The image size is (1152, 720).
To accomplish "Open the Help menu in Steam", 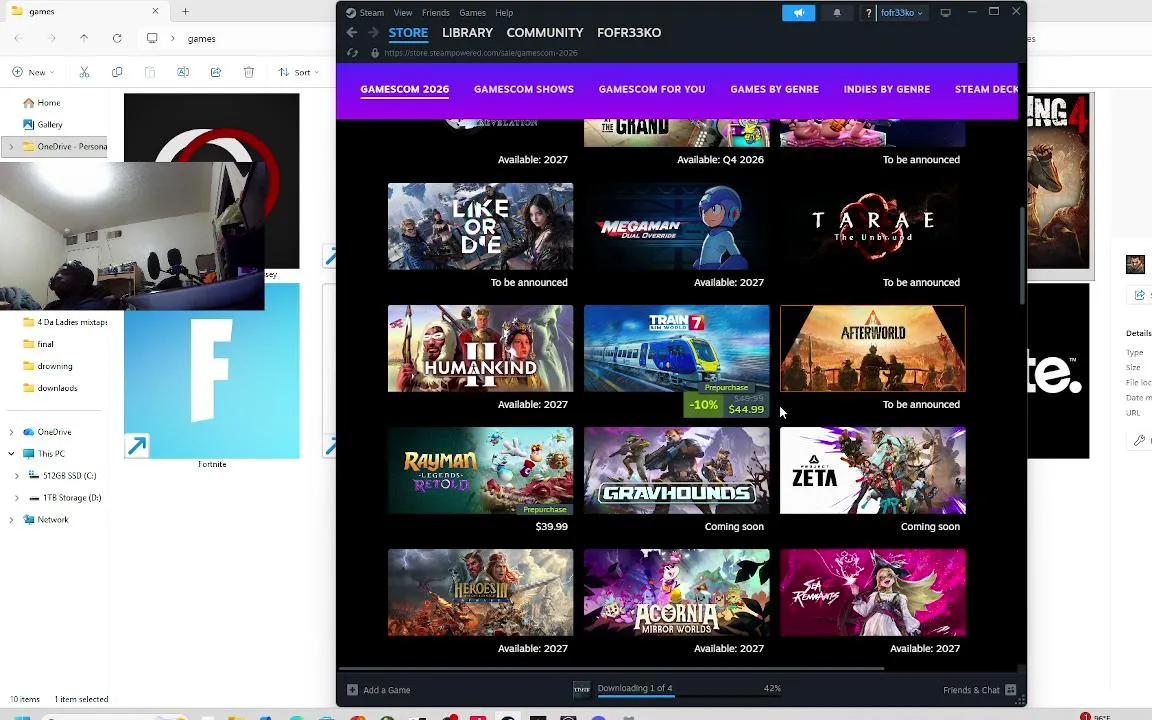I will click(x=504, y=12).
